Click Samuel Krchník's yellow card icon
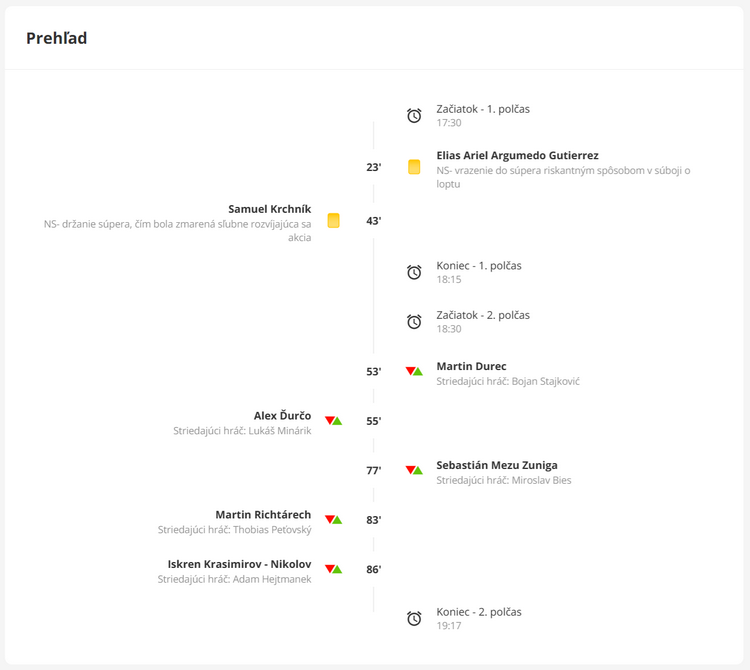 333,220
